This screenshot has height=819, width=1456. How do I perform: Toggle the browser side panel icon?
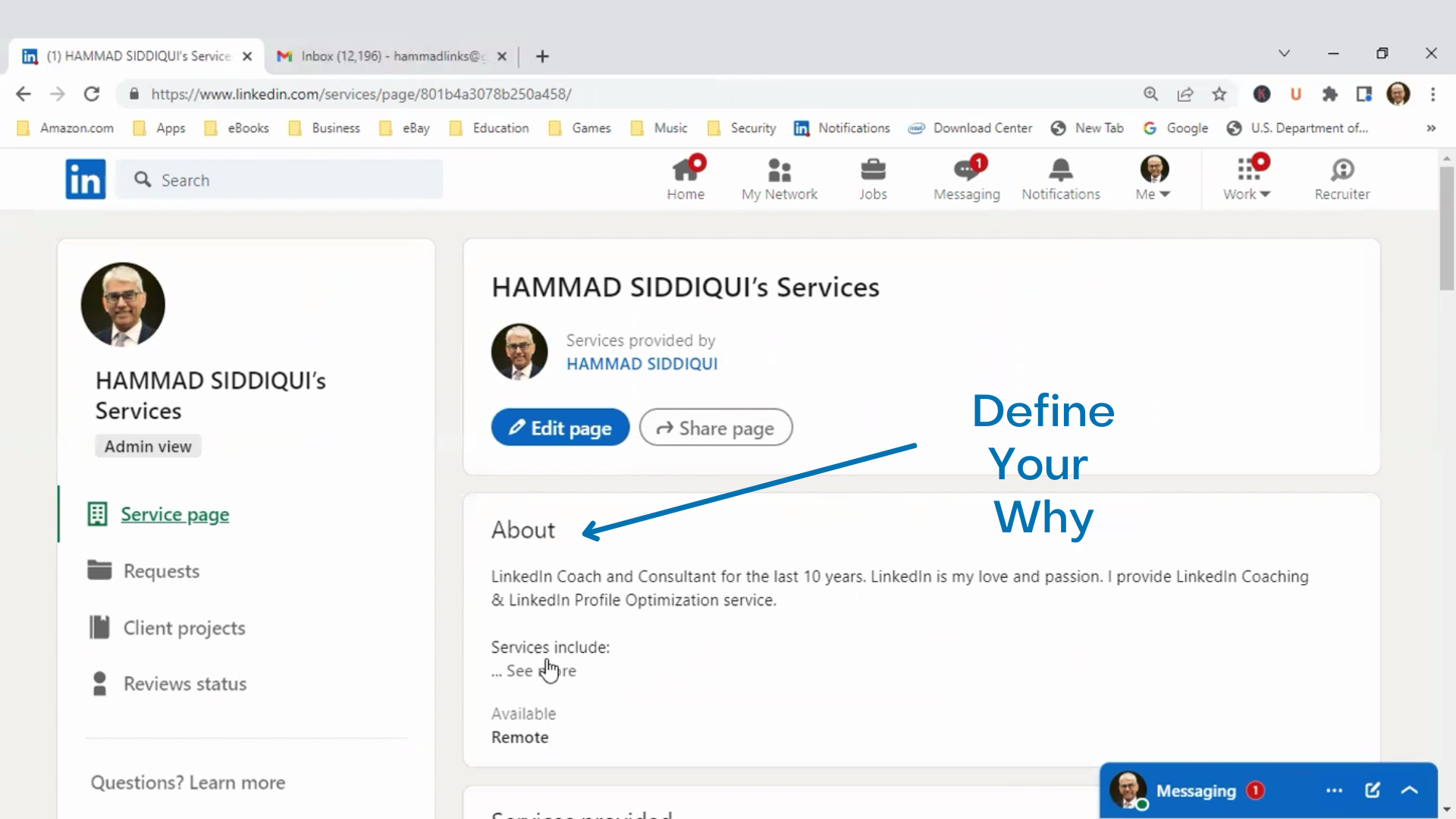click(1364, 94)
